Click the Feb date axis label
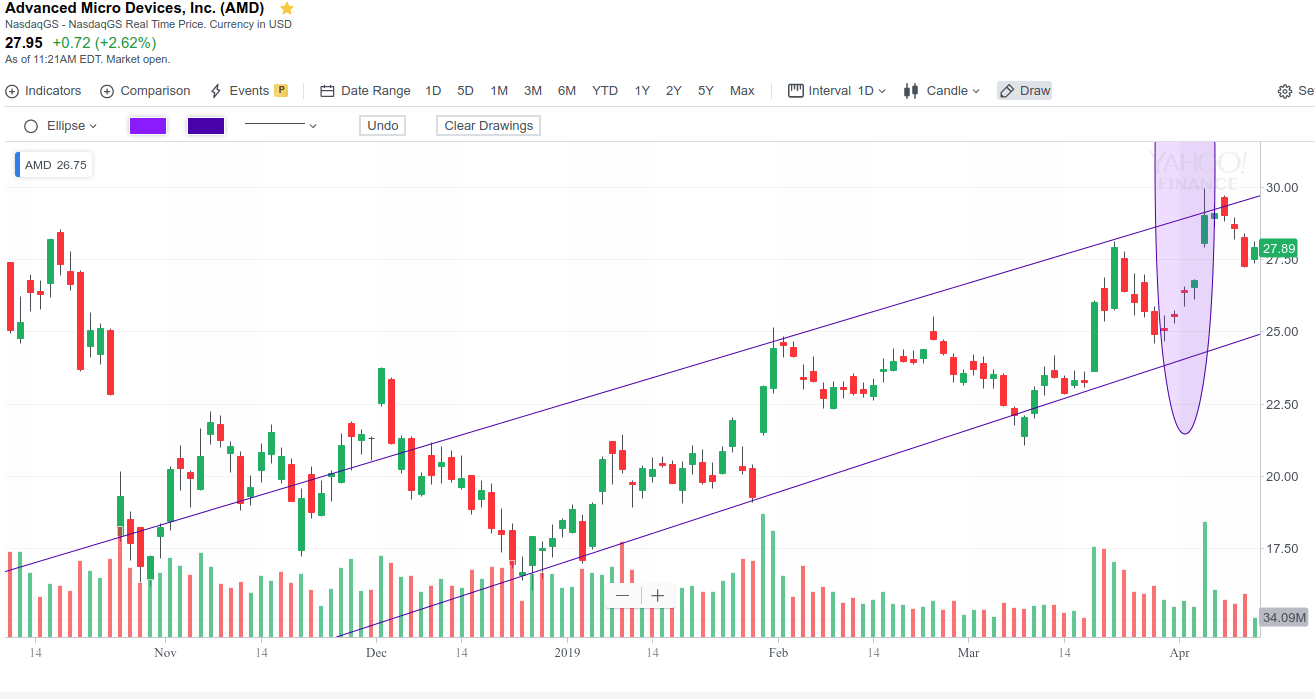This screenshot has width=1315, height=699. click(x=778, y=653)
